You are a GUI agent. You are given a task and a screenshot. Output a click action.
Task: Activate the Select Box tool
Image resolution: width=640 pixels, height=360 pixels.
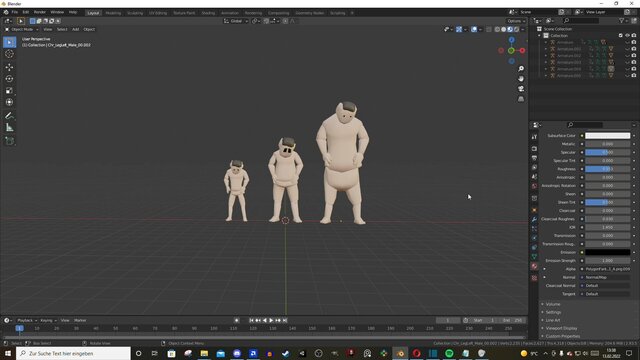coord(9,42)
